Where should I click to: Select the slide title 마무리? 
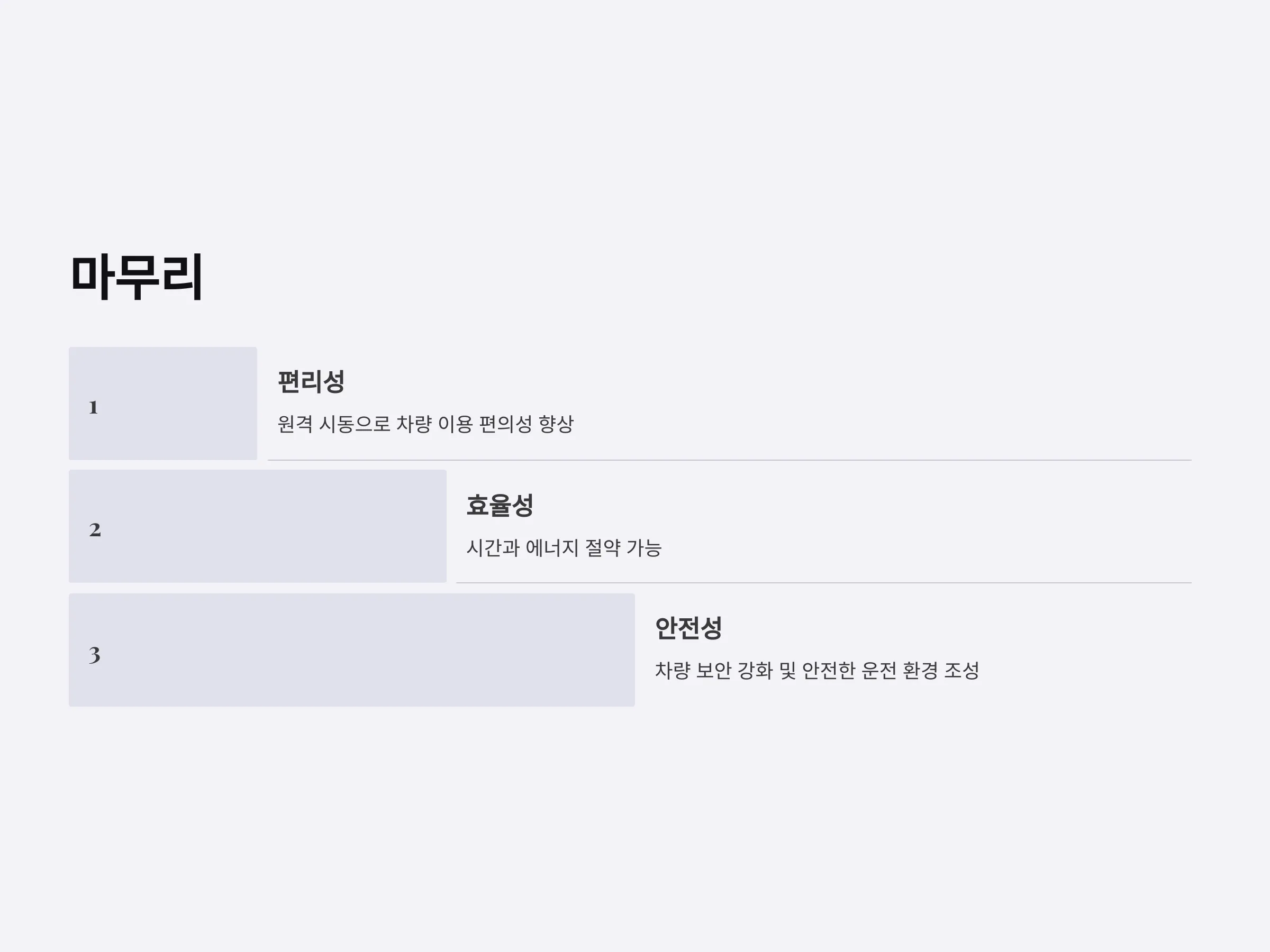[x=137, y=278]
